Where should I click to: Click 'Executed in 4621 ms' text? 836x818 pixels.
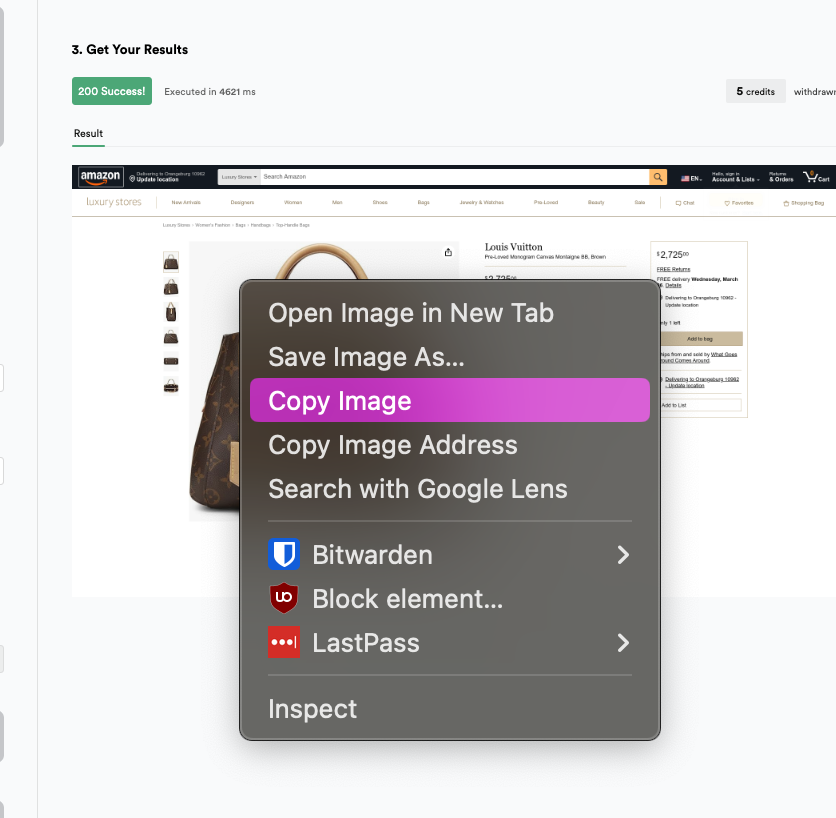coord(210,92)
